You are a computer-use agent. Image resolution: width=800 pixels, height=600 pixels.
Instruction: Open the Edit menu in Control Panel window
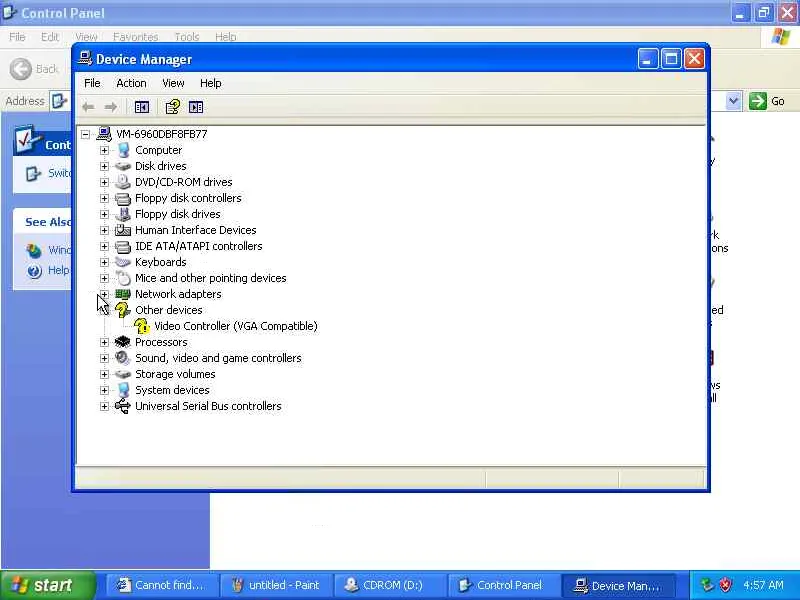[x=49, y=37]
